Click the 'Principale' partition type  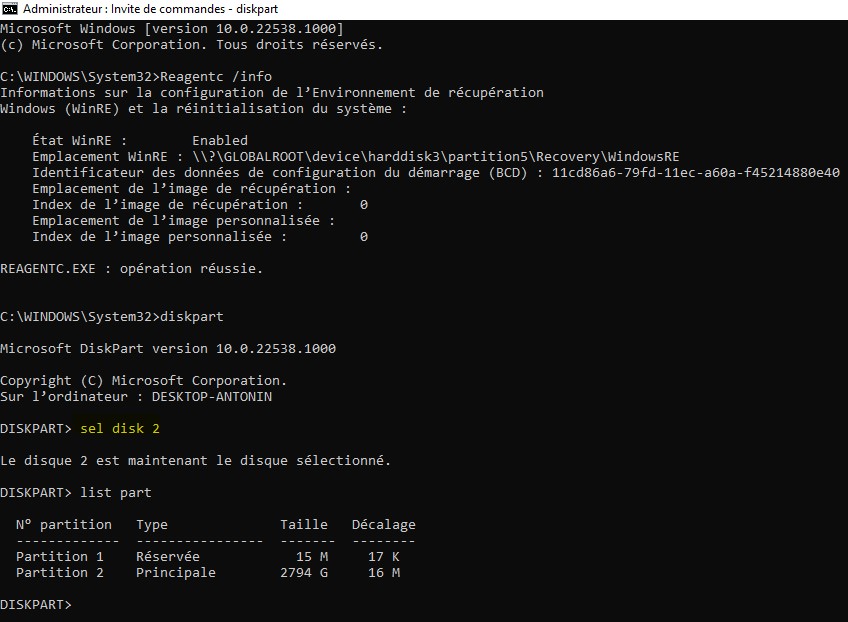pos(175,573)
